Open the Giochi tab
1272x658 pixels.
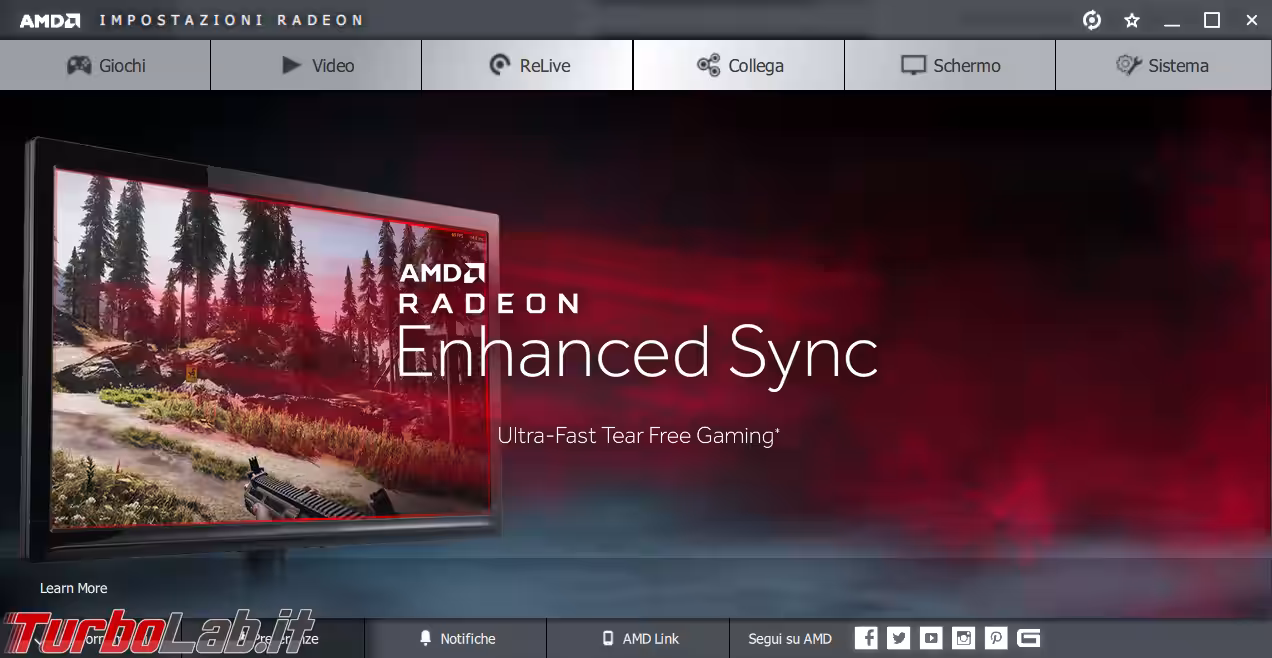coord(105,65)
